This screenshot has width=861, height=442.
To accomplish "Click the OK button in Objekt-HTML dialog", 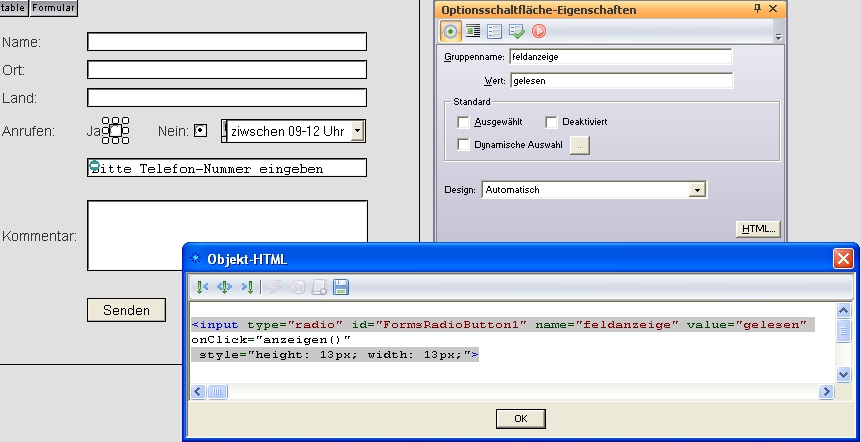I will coord(520,418).
